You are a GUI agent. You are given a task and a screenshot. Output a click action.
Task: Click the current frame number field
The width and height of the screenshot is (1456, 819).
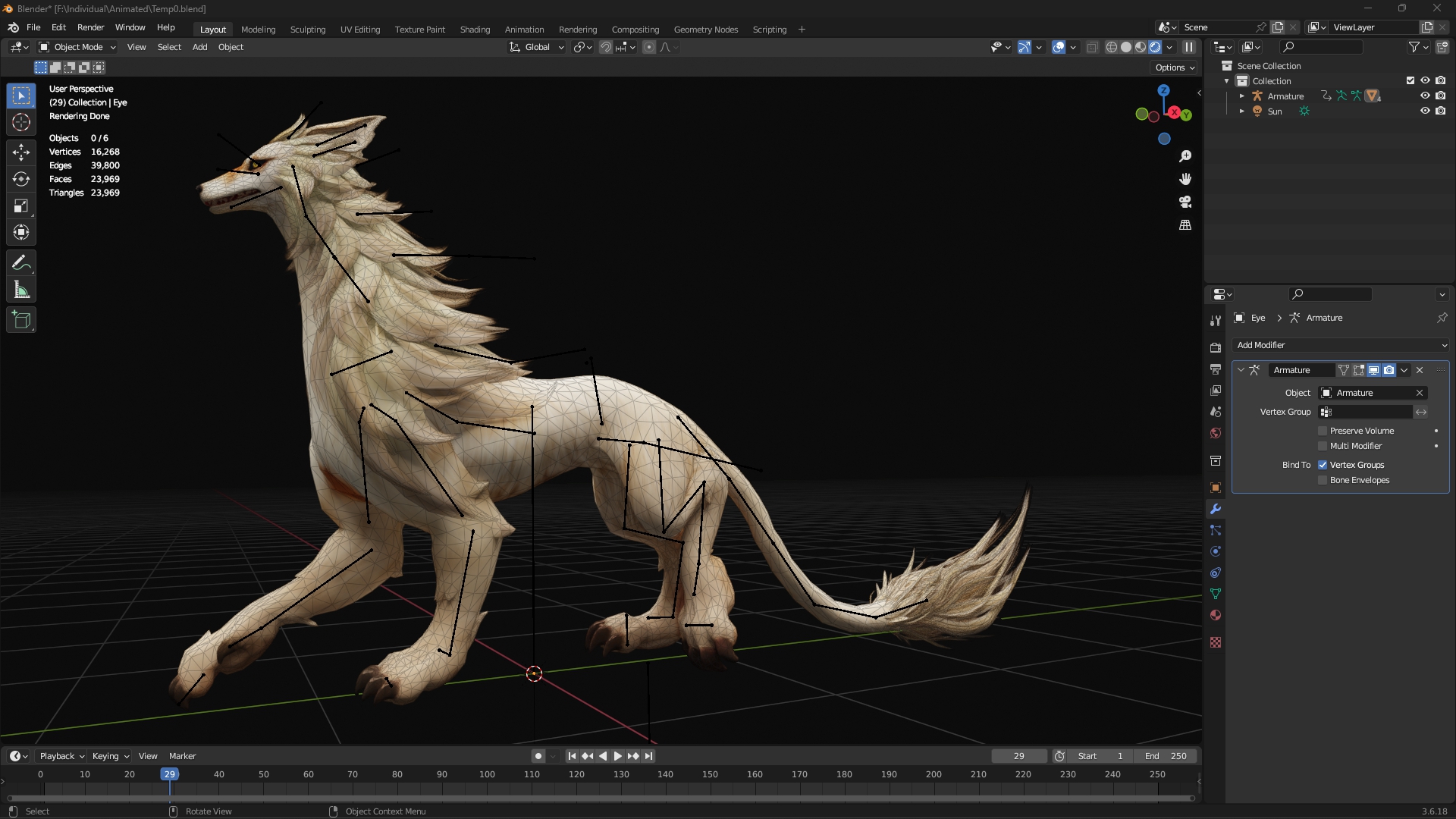[x=1018, y=756]
